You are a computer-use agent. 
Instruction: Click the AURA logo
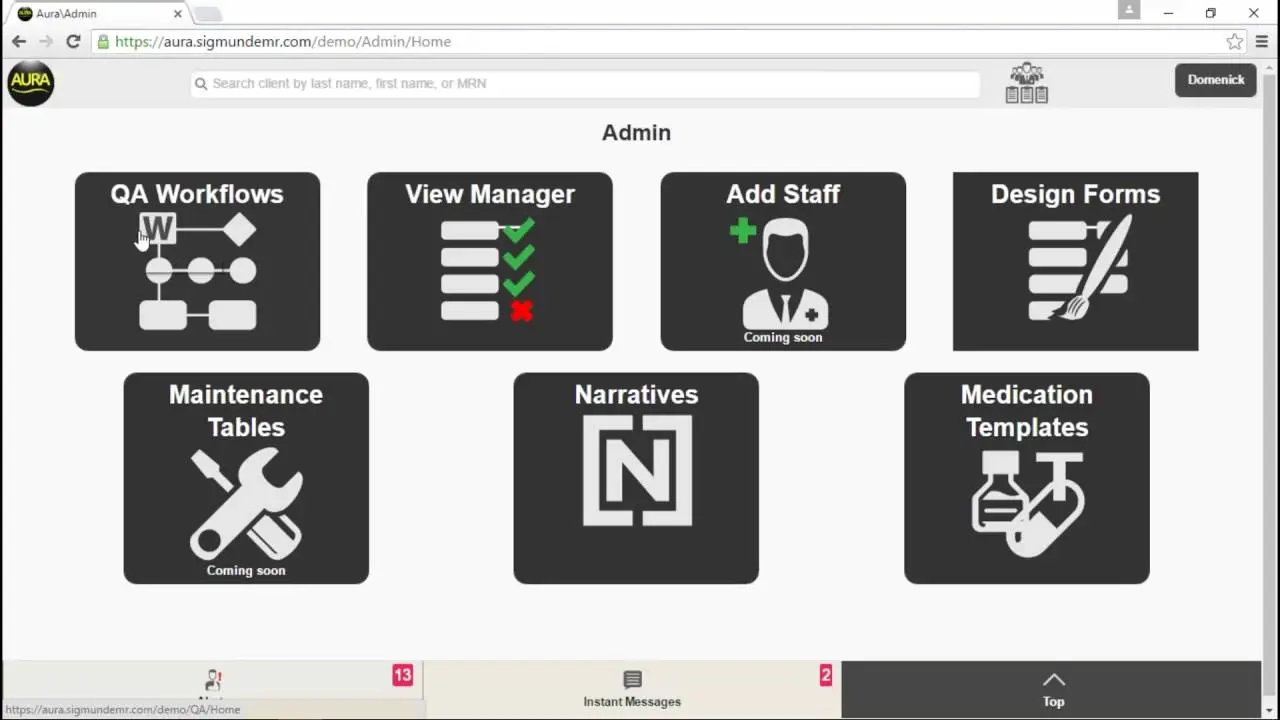tap(30, 83)
